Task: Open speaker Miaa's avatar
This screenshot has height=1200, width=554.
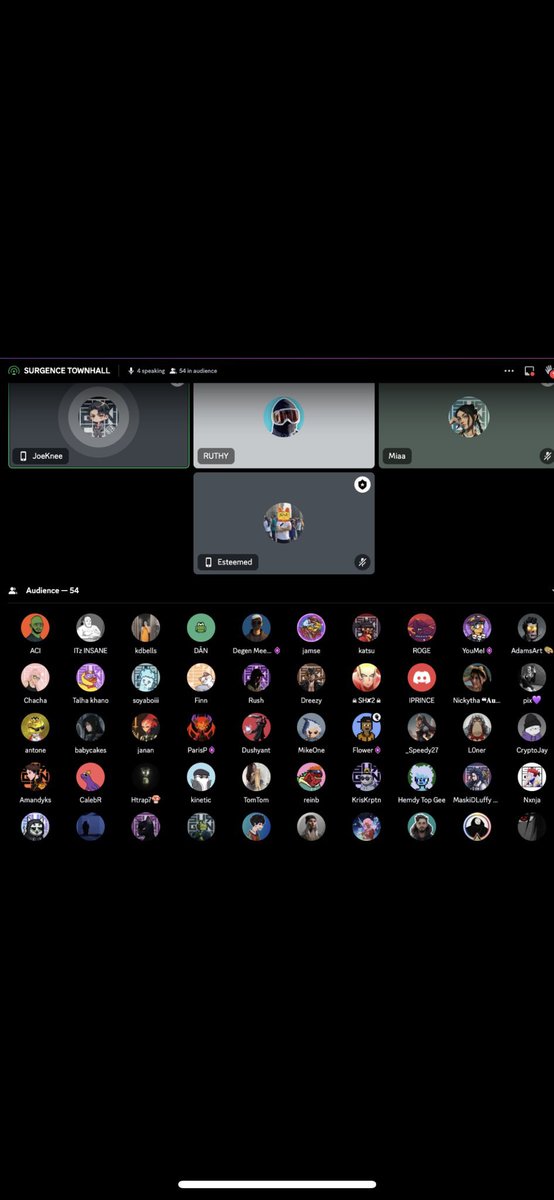Action: tap(468, 416)
